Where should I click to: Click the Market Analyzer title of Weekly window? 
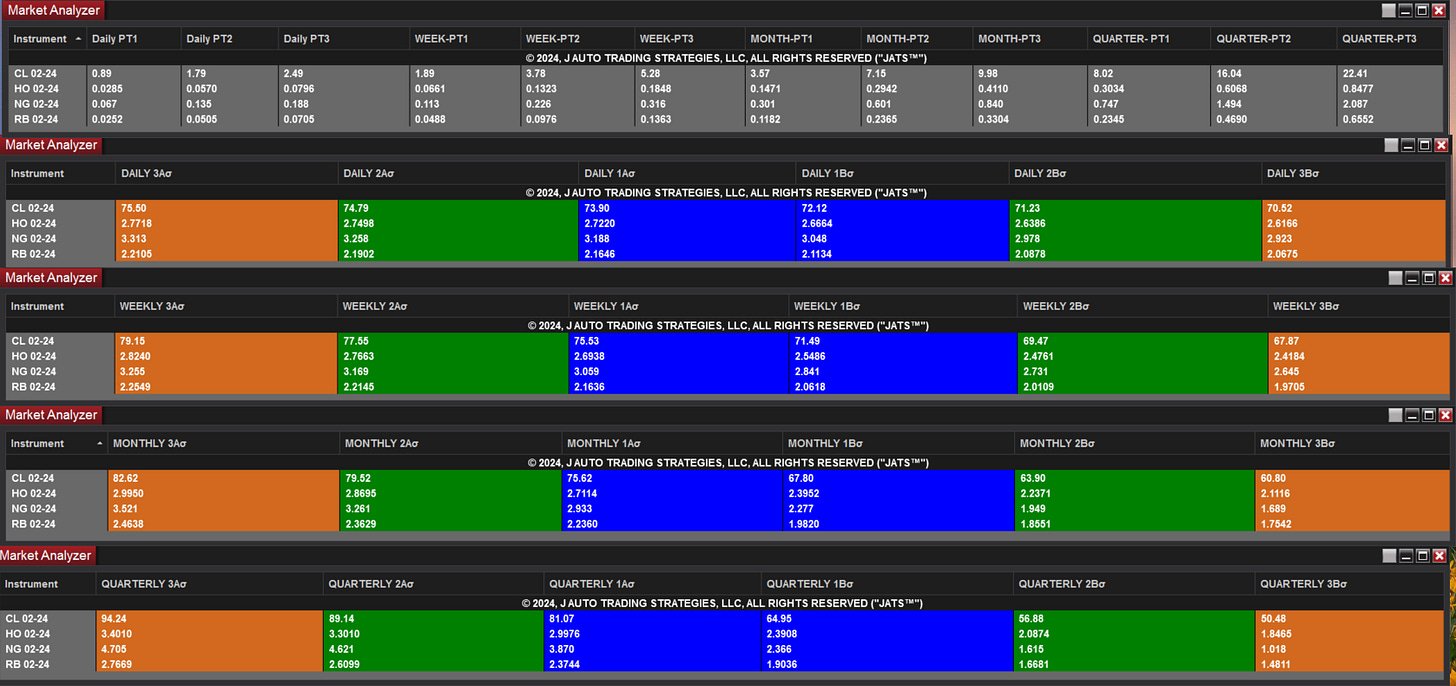click(x=52, y=278)
